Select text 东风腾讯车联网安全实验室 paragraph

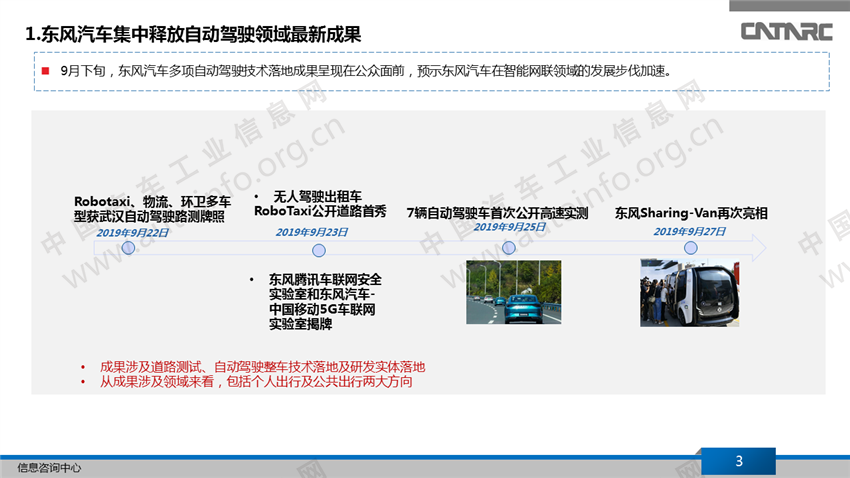tap(325, 302)
